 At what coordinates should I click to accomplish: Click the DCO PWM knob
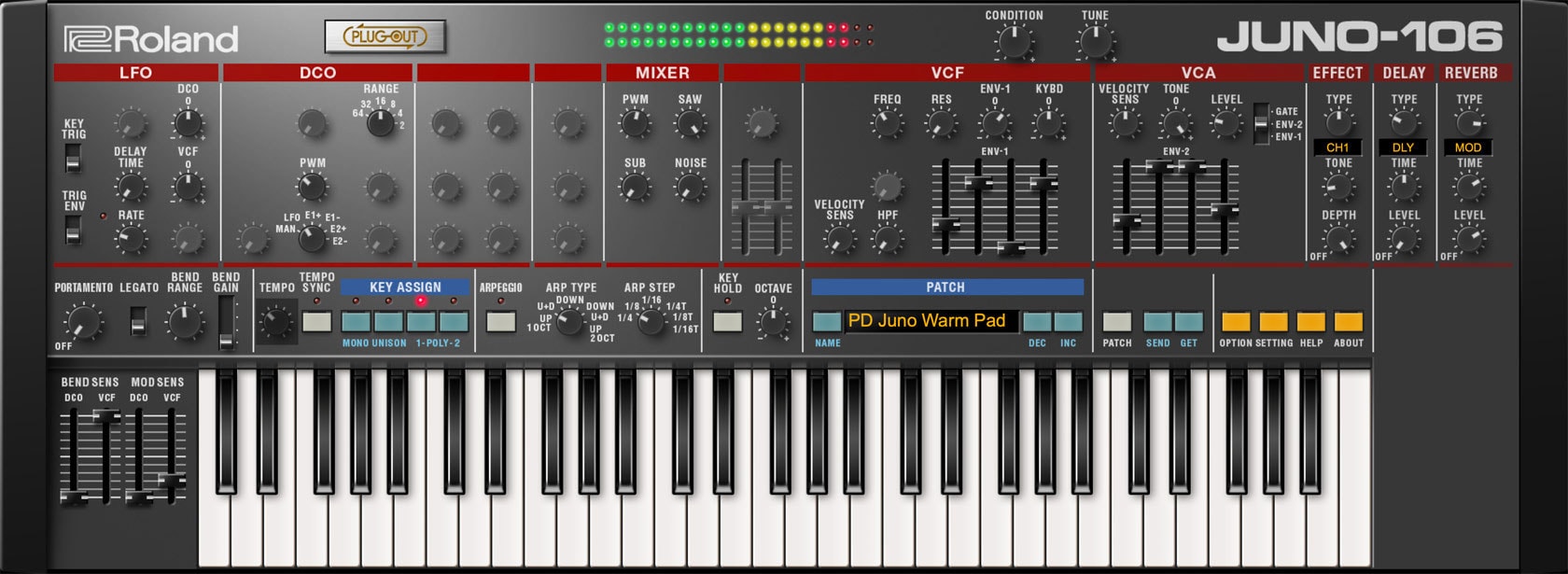click(313, 188)
